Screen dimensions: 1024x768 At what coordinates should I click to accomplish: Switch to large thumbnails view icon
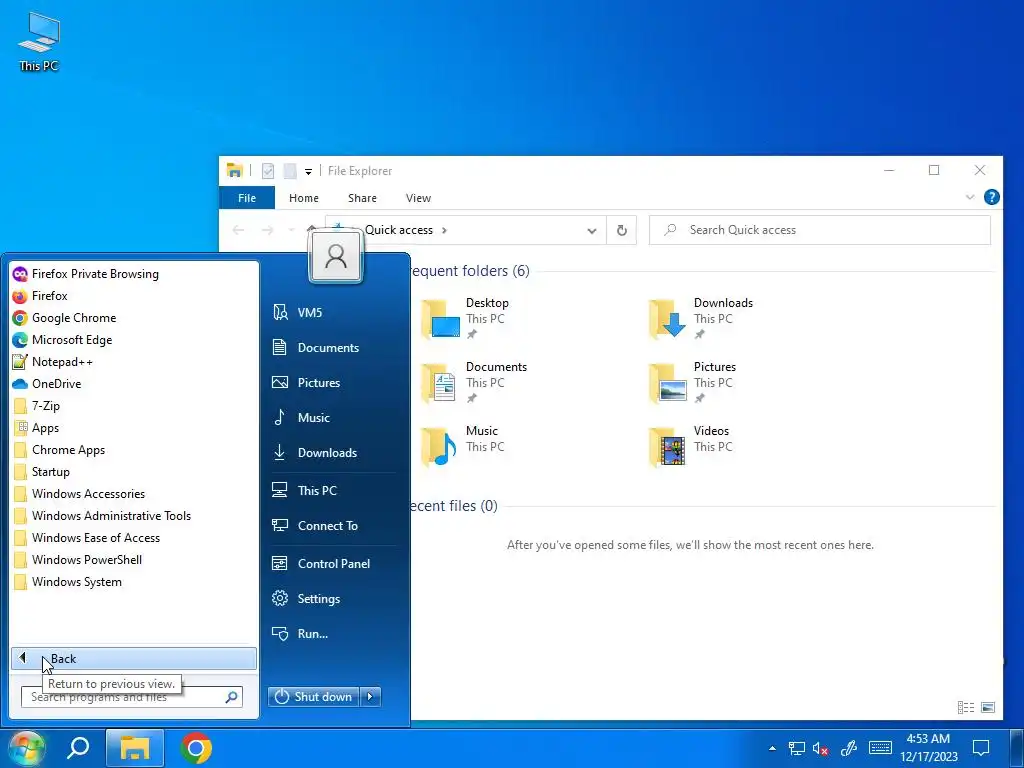pyautogui.click(x=987, y=707)
